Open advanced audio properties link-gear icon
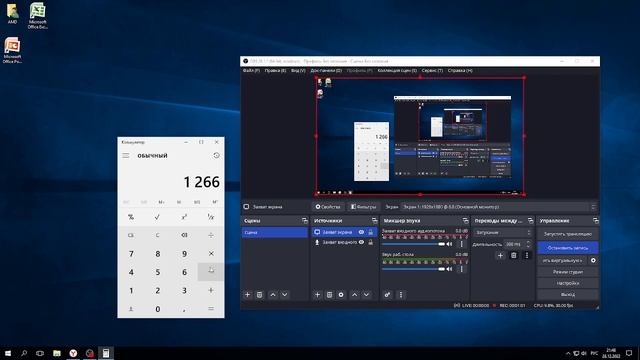Screen dimensions: 640x360 pos(387,295)
